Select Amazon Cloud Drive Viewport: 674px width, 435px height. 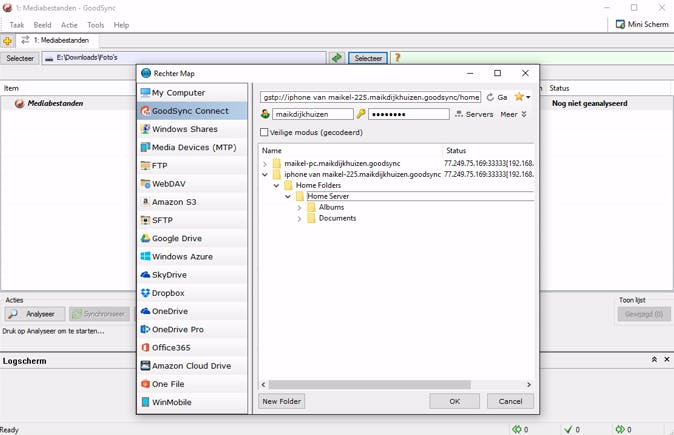(193, 366)
